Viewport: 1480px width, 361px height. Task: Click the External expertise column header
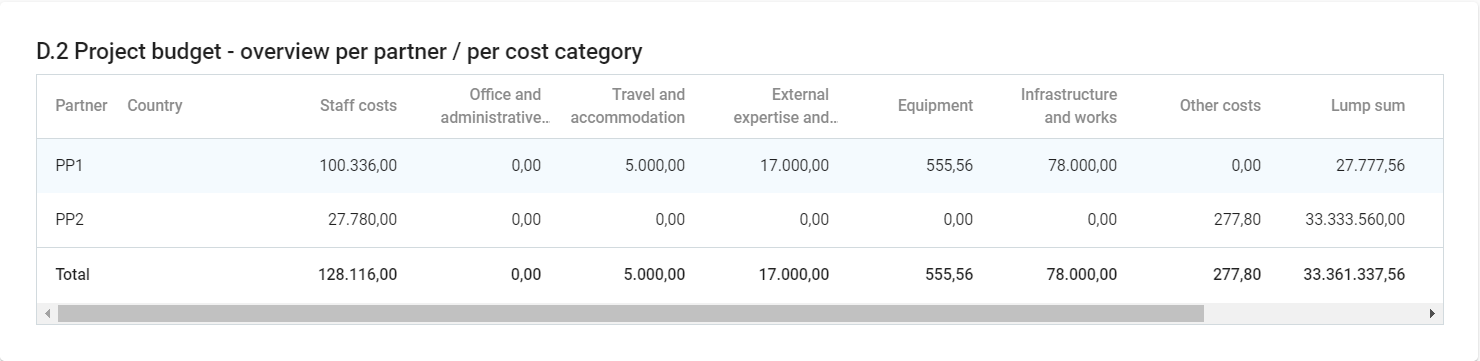[x=785, y=106]
